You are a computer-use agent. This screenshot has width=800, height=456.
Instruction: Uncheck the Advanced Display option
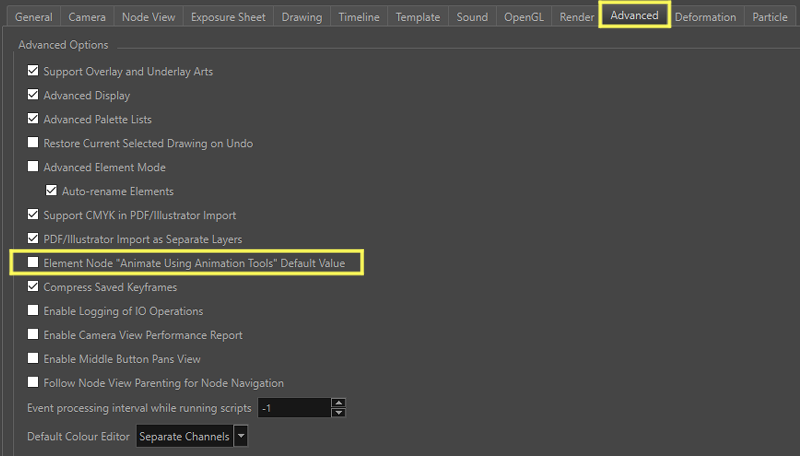[x=34, y=96]
